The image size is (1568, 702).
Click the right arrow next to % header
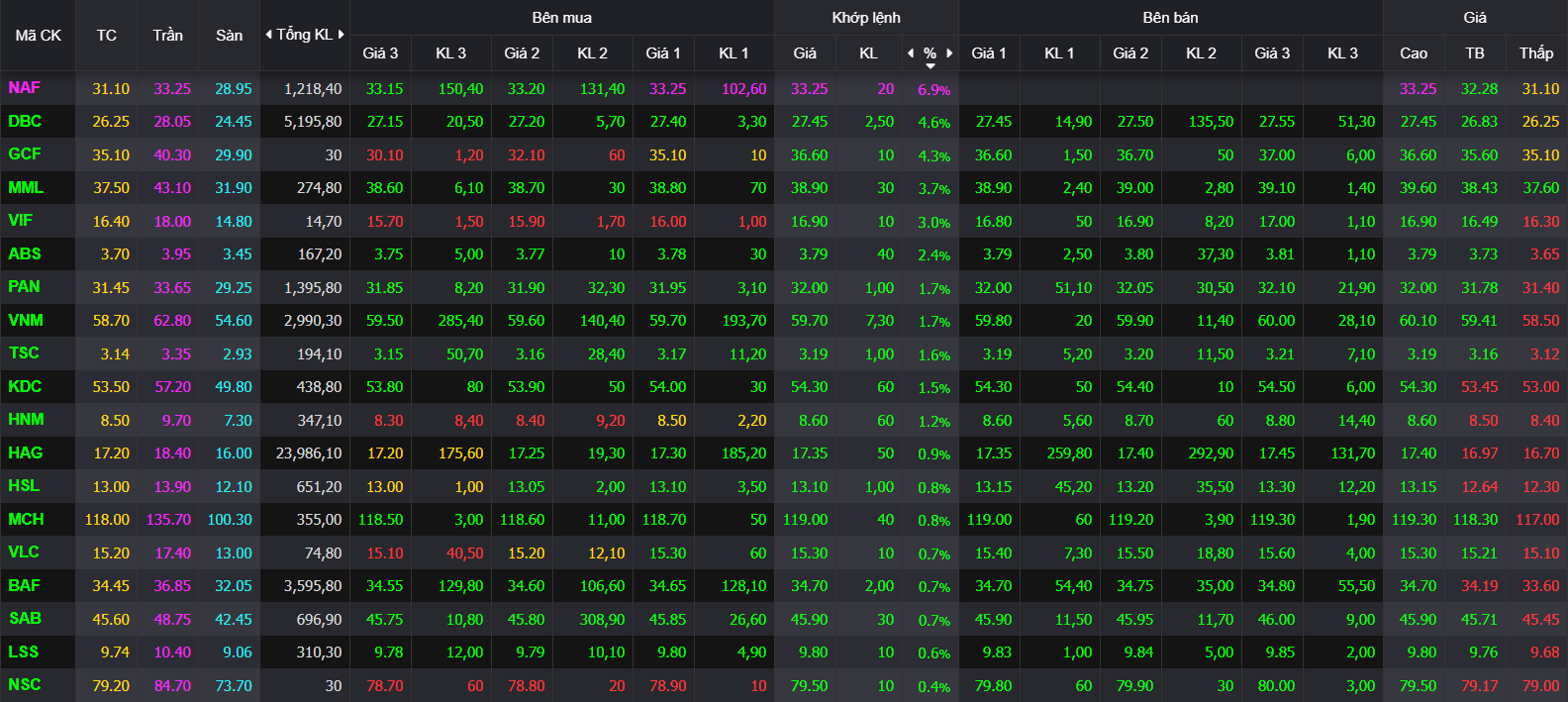click(x=949, y=53)
